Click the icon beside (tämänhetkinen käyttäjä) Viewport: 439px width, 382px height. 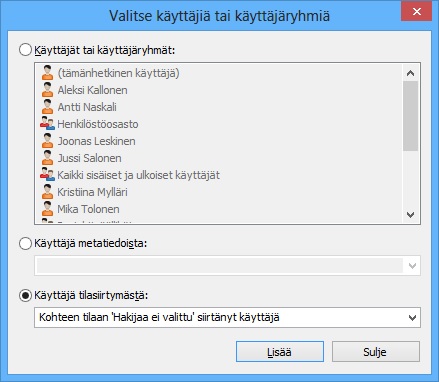click(47, 73)
